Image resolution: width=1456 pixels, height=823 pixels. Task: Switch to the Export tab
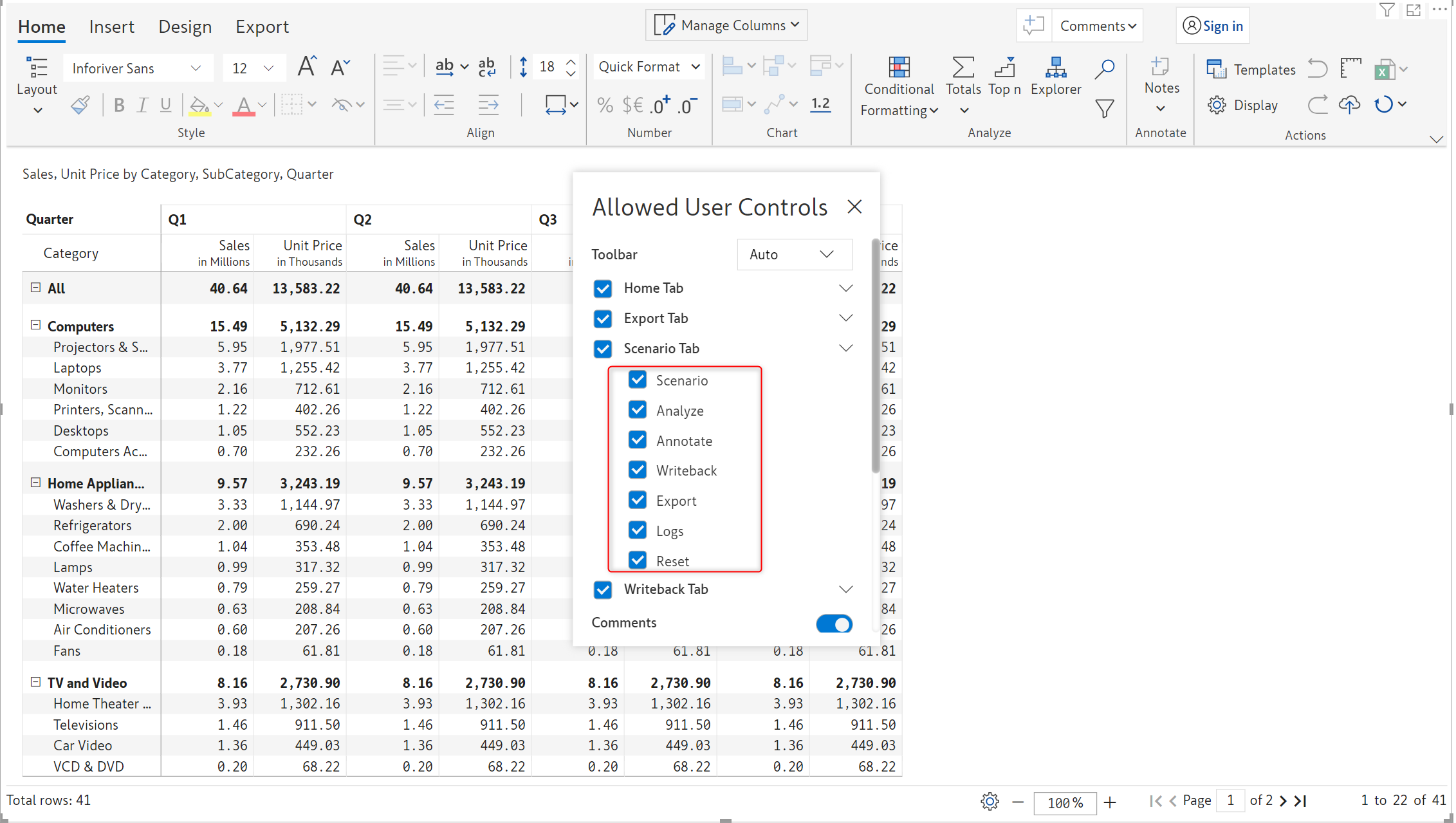[262, 27]
